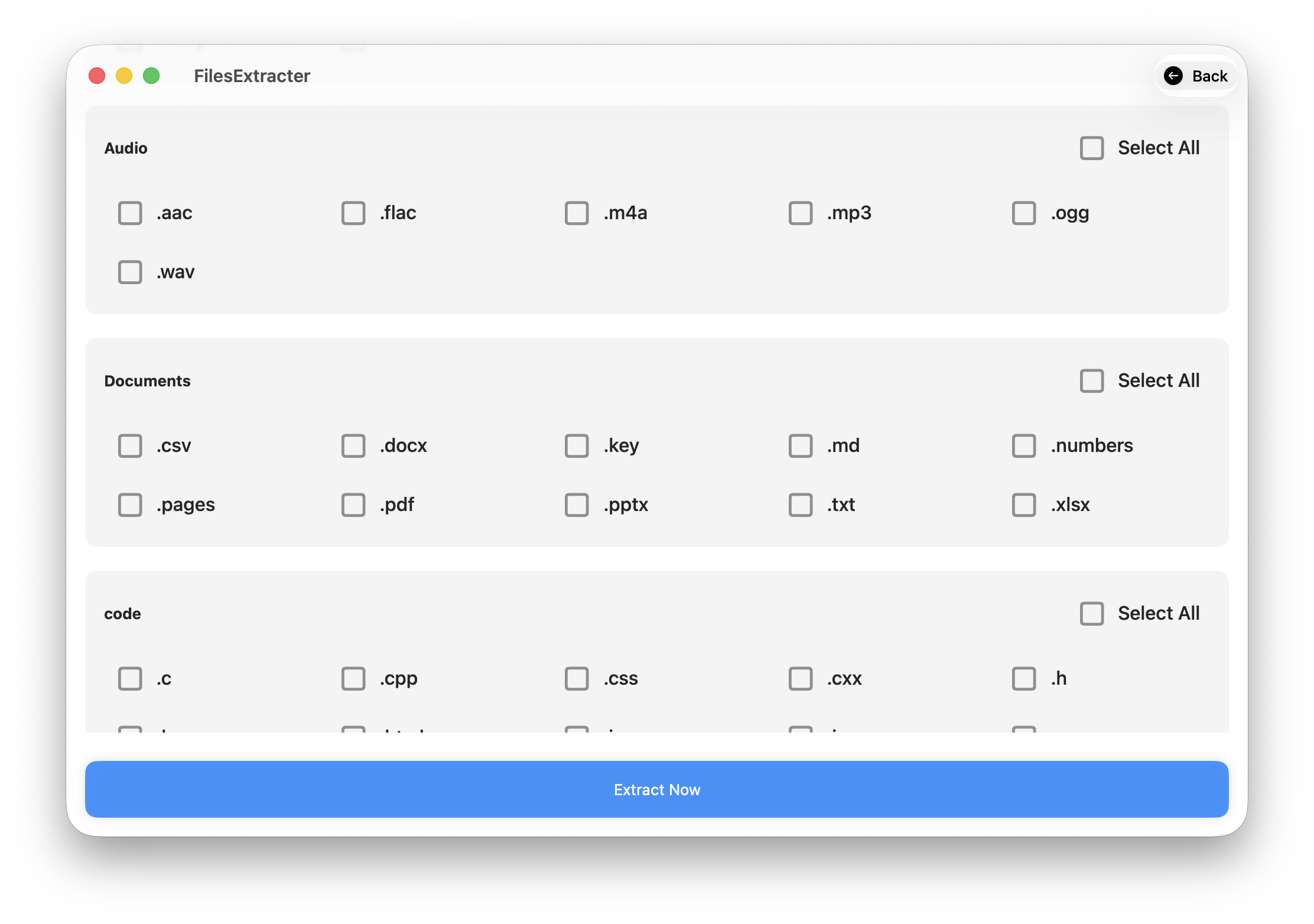Tick the .mp3 checkbox
The image size is (1314, 924).
pyautogui.click(x=801, y=213)
